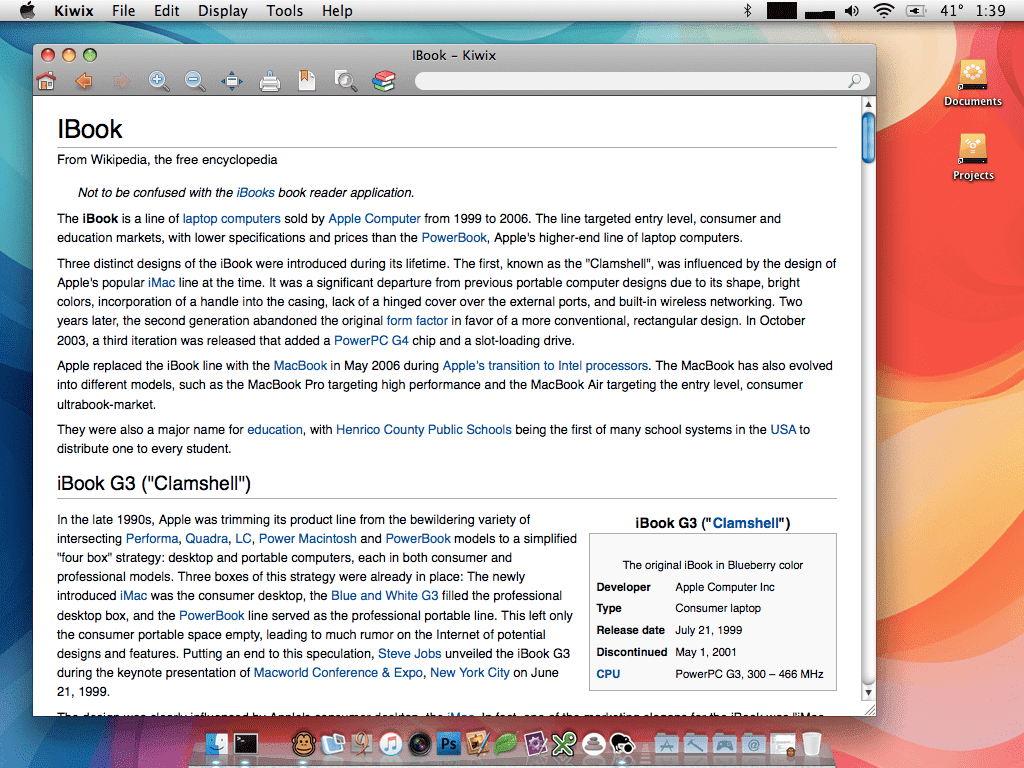Go to the Kiwix home page icon

click(x=46, y=82)
